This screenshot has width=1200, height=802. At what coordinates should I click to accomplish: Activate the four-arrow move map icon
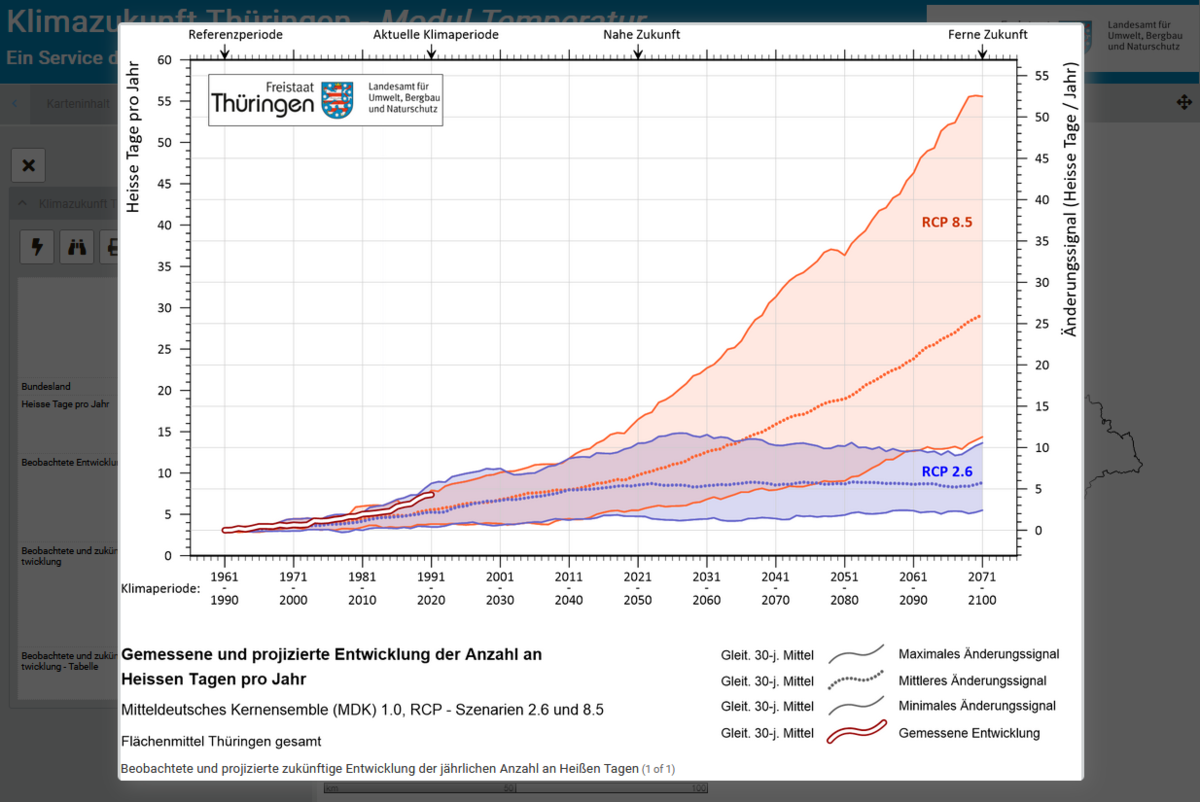[x=1183, y=102]
